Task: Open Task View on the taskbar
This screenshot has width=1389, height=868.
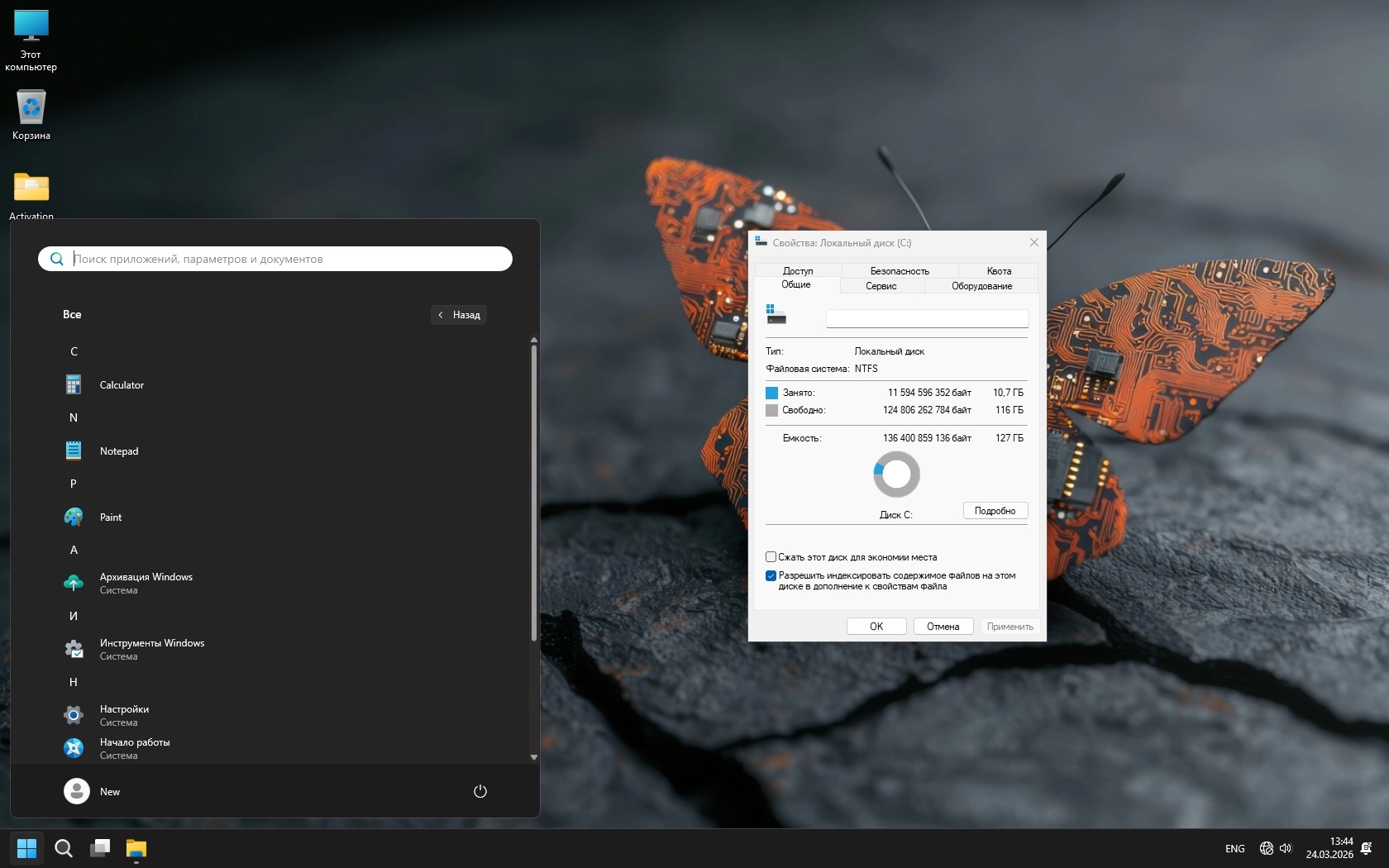Action: pos(100,848)
